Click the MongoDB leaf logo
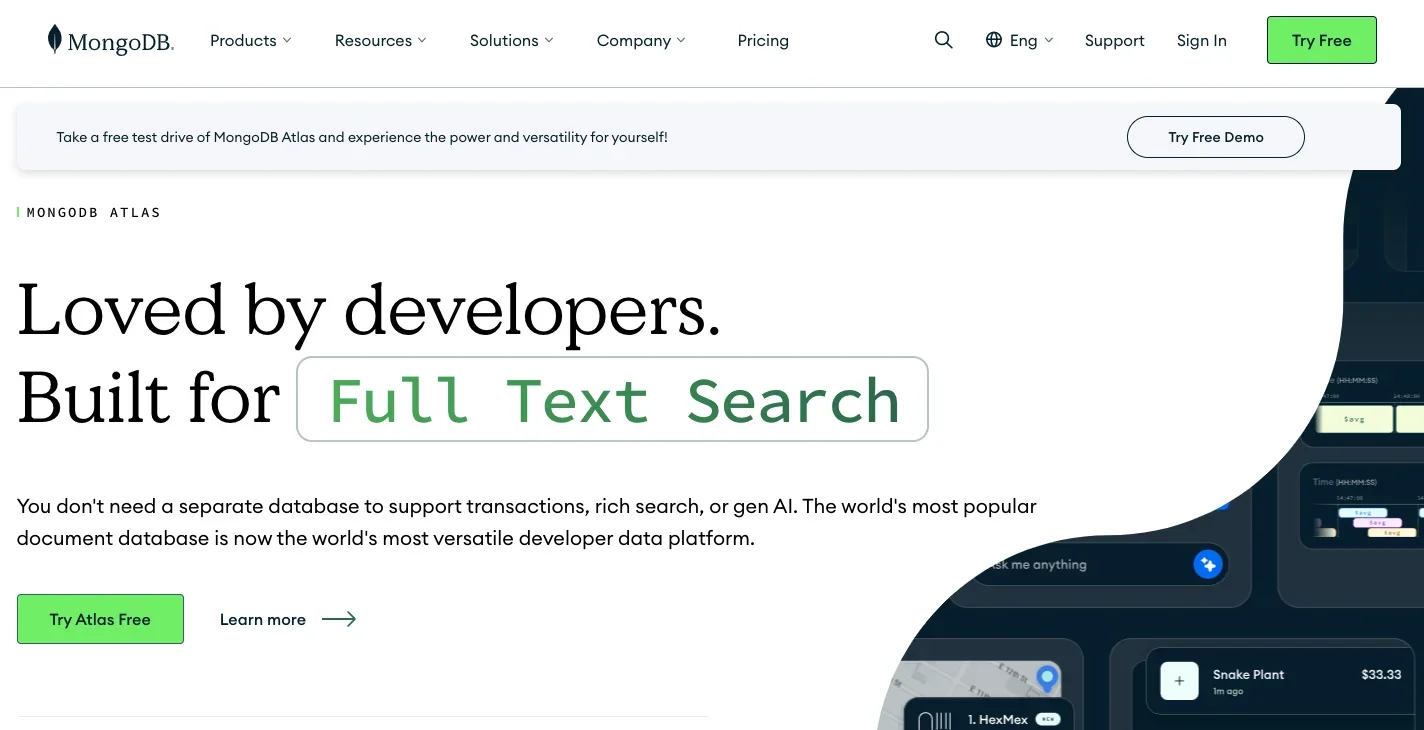Screen dimensions: 1424x730 coord(55,40)
